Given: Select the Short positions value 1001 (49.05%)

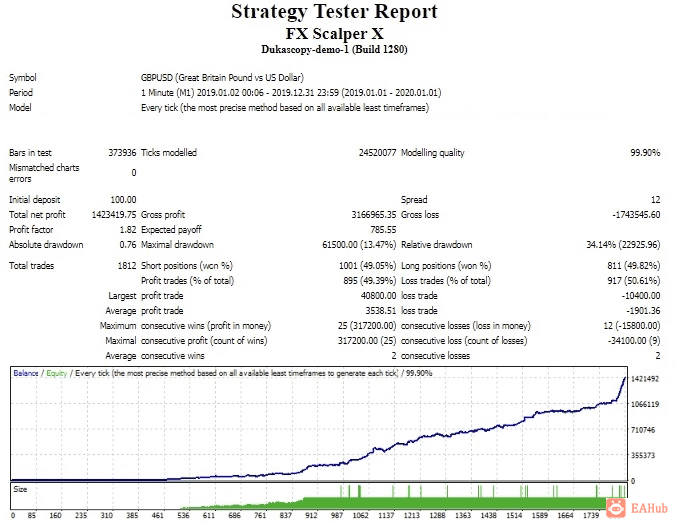Looking at the screenshot, I should point(367,266).
